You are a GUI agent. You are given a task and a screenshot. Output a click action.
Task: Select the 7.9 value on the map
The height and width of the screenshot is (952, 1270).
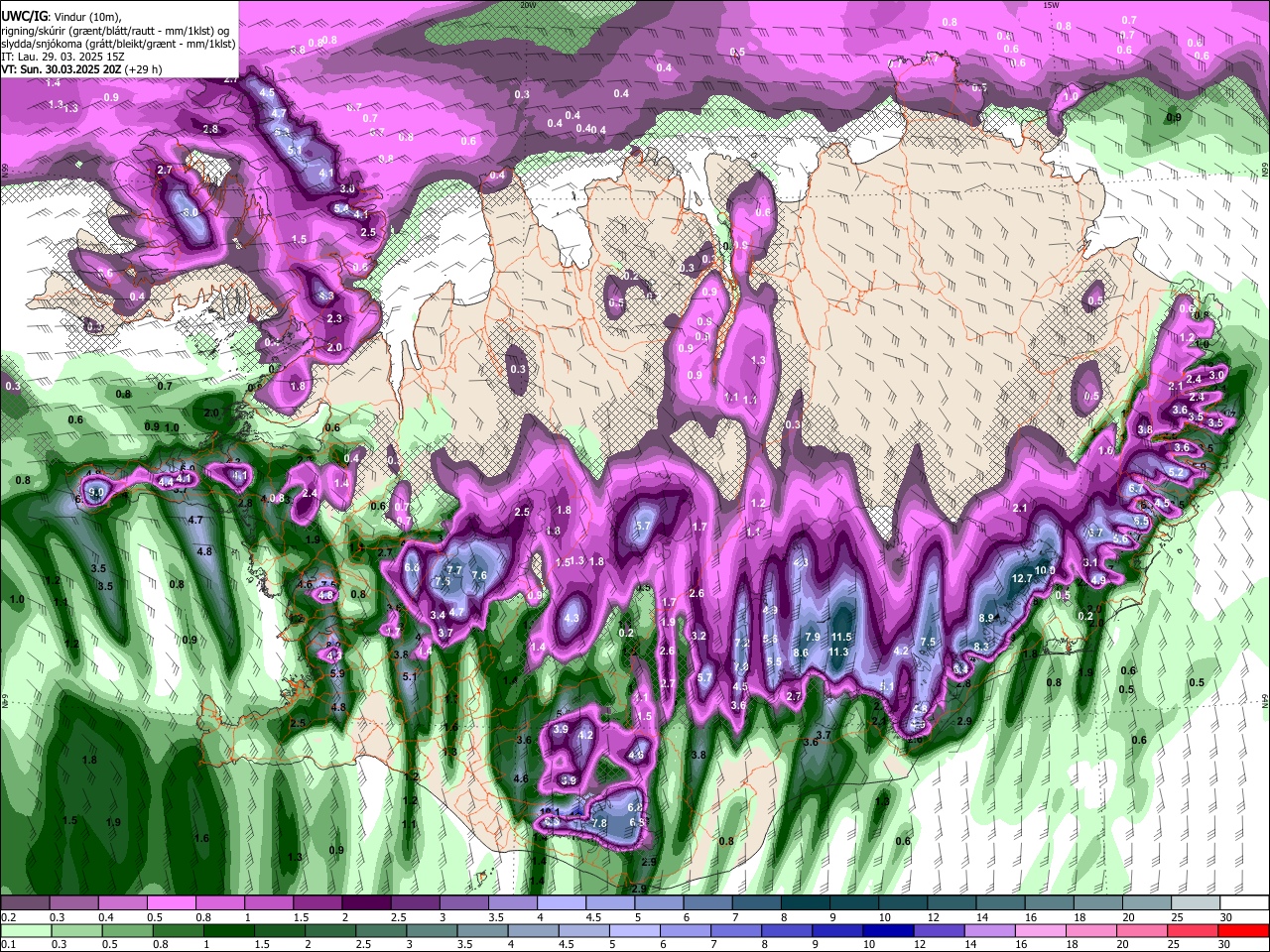tap(813, 637)
